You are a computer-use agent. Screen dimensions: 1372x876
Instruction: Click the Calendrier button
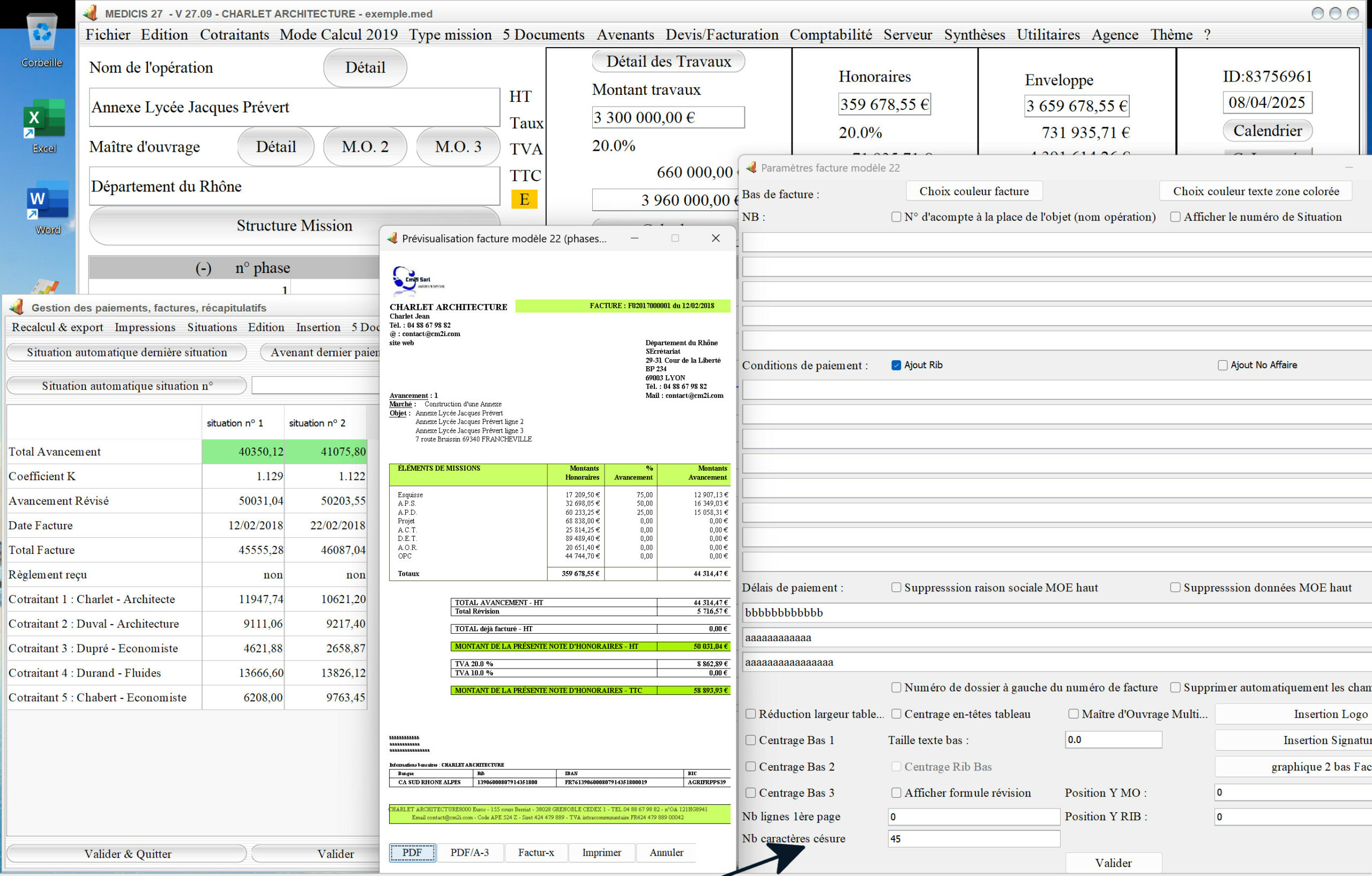point(1267,130)
